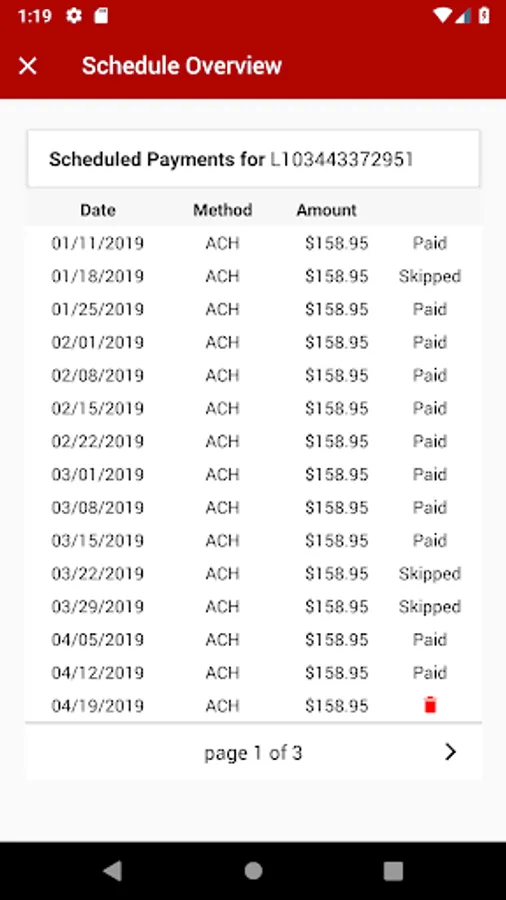Screen dimensions: 506x900
Task: Tap the Android back navigation button
Action: (x=112, y=871)
